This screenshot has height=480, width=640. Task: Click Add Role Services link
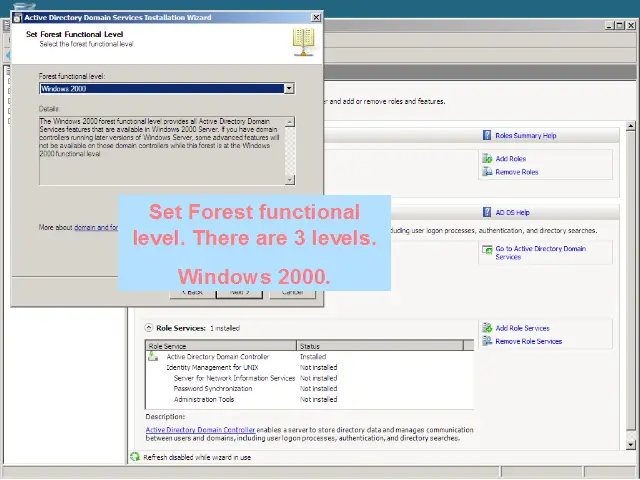coord(522,328)
